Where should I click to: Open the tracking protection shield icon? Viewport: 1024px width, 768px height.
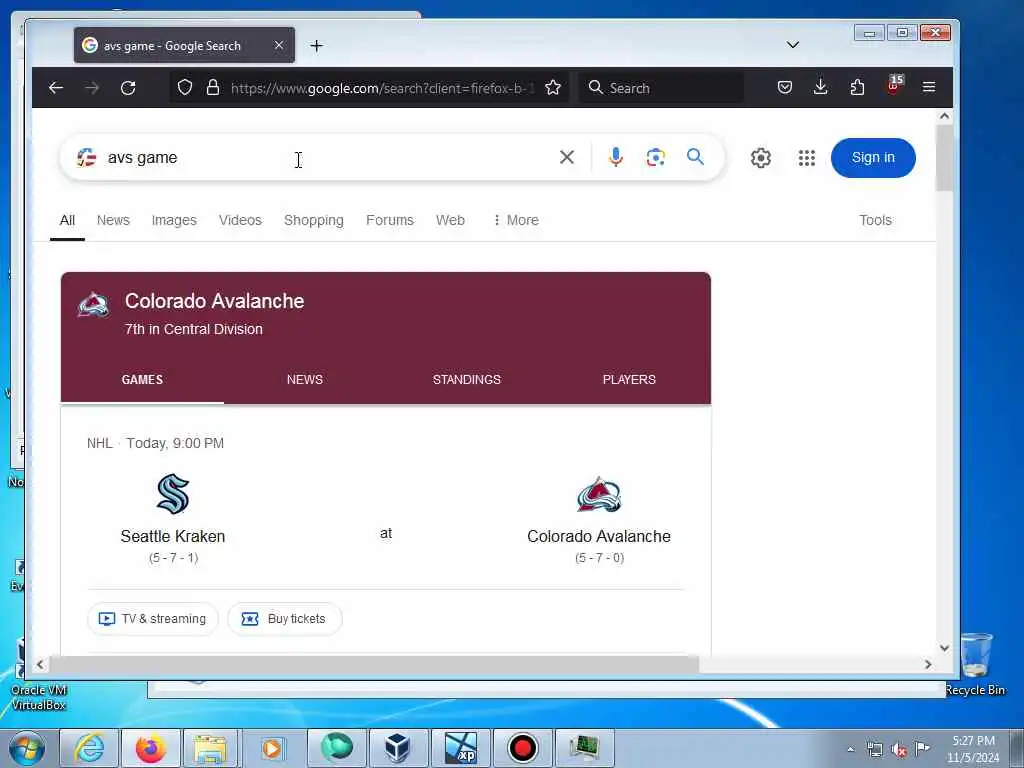185,88
